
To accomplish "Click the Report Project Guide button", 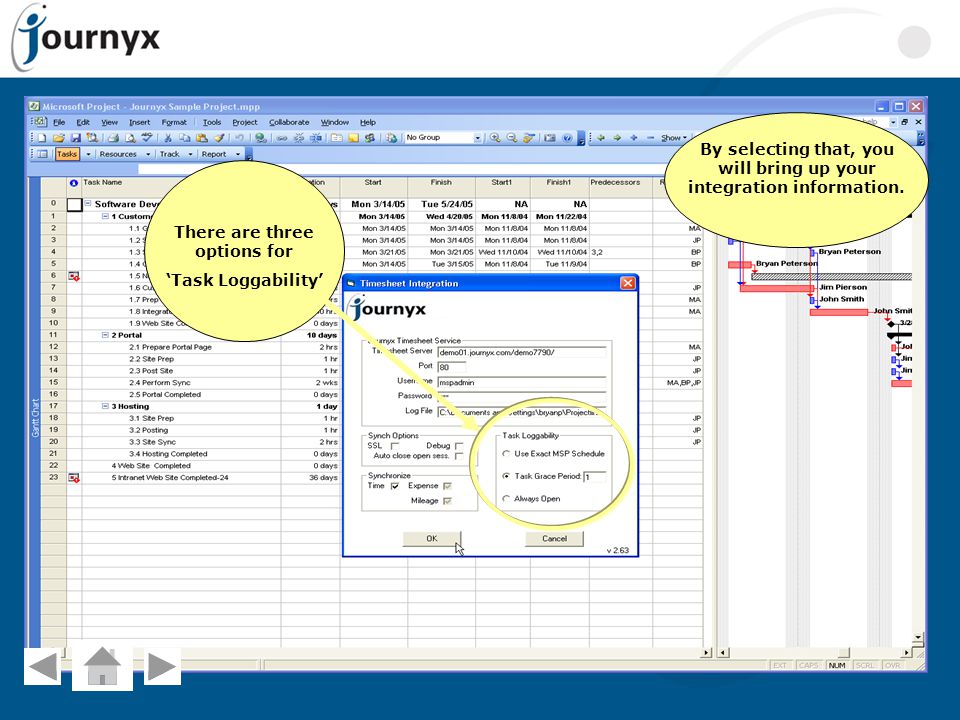I will pyautogui.click(x=214, y=154).
